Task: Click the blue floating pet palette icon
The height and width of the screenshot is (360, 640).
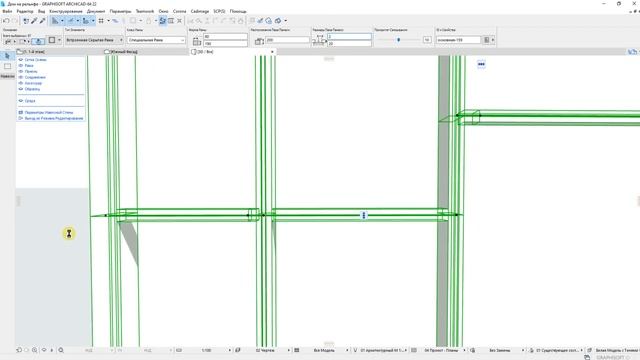Action: pyautogui.click(x=481, y=64)
